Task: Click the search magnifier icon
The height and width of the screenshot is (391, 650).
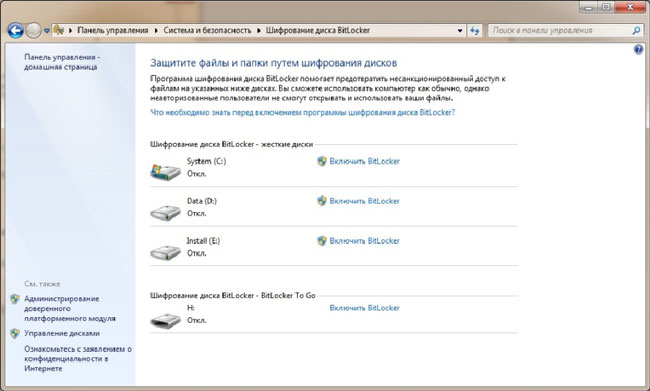Action: click(636, 30)
